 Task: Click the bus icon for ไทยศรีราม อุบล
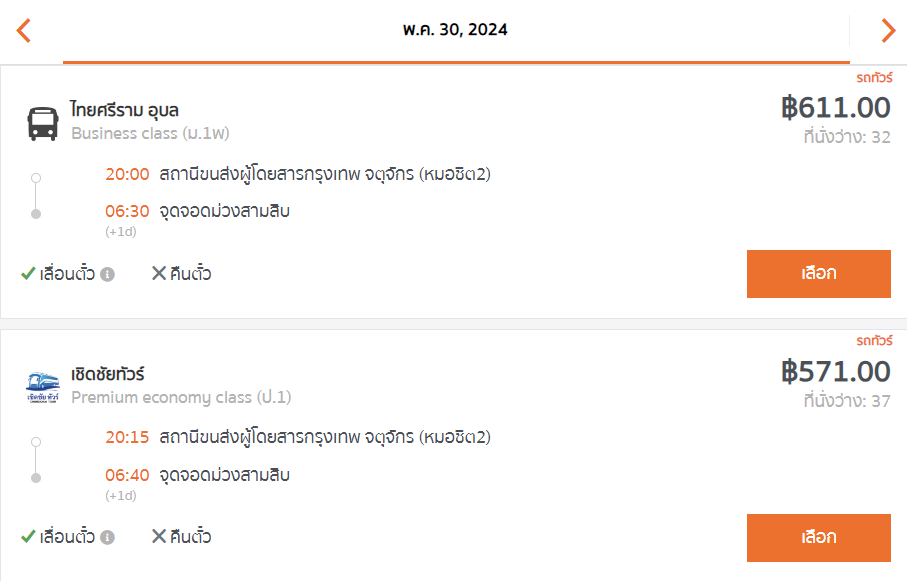43,123
